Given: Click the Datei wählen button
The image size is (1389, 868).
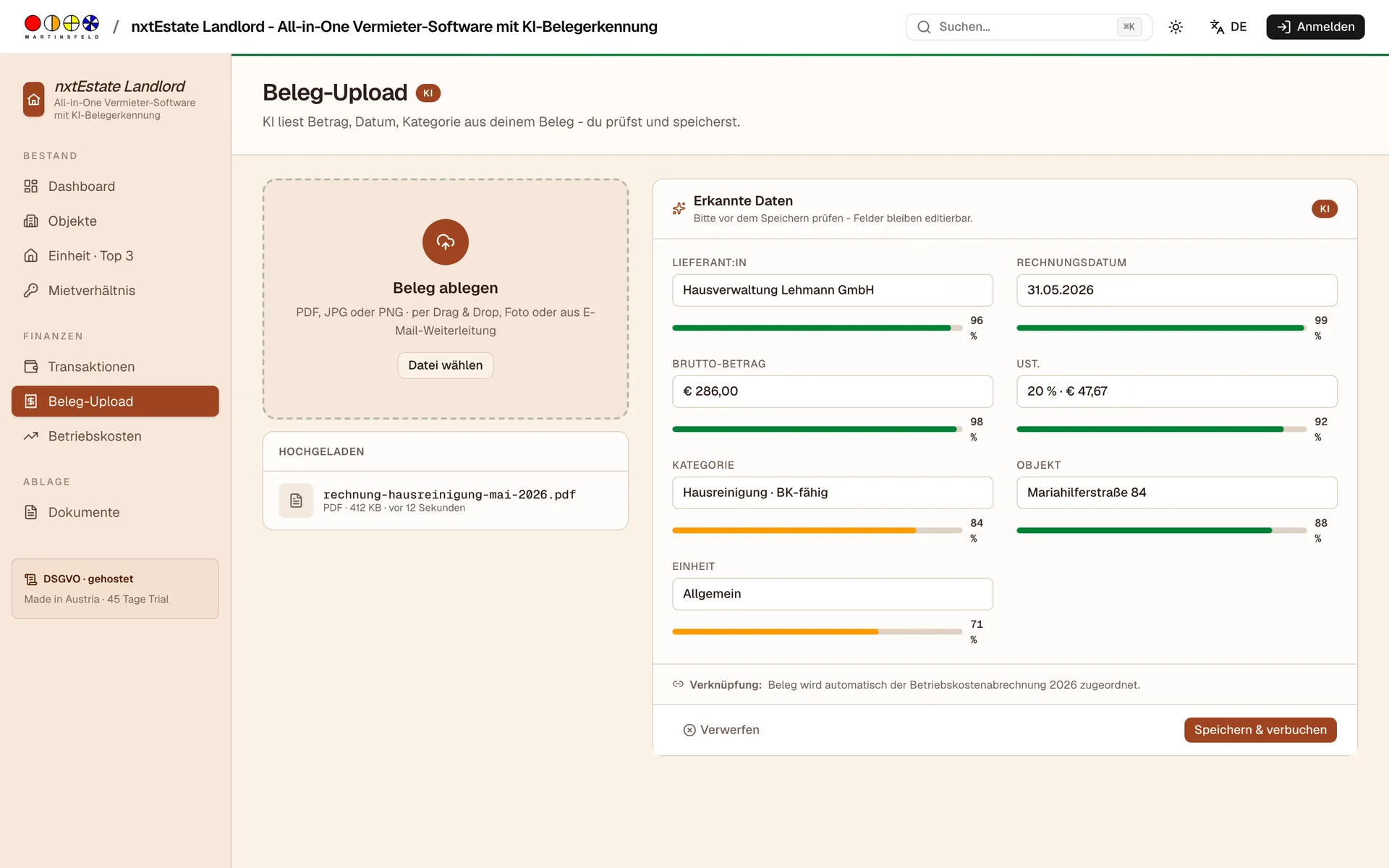Looking at the screenshot, I should [x=446, y=365].
